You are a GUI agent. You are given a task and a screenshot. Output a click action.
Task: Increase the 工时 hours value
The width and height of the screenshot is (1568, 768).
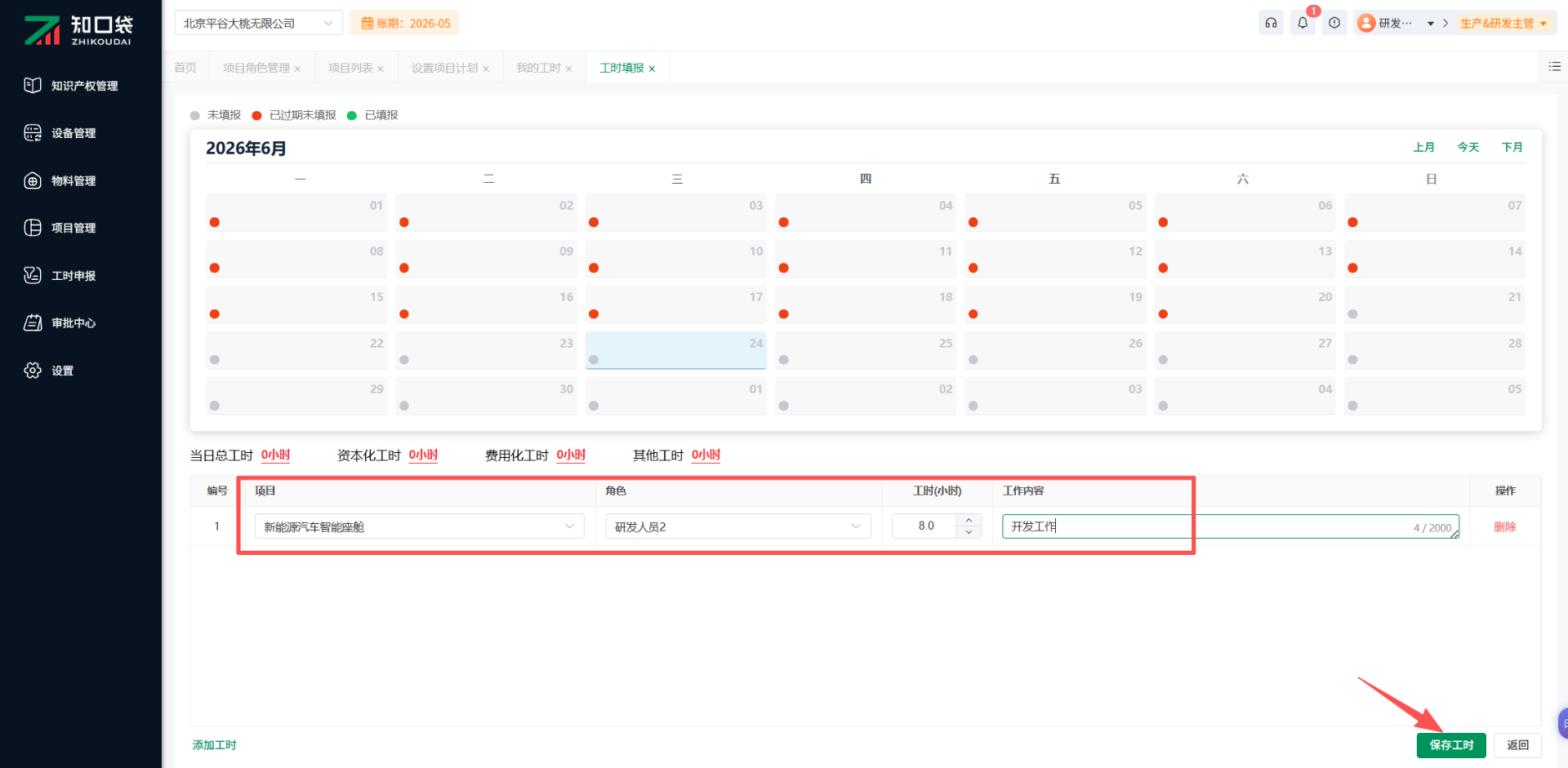click(x=969, y=520)
